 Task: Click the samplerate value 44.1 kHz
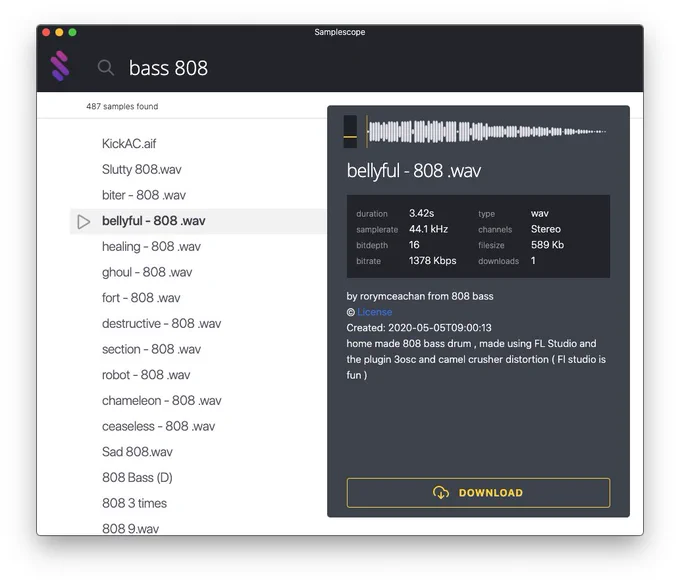pos(428,229)
